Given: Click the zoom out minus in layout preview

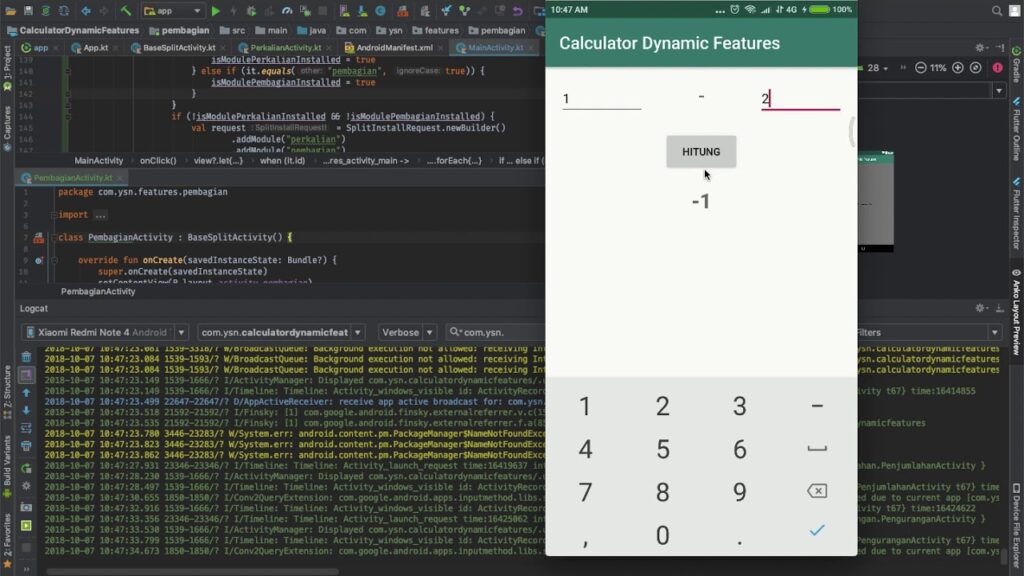Looking at the screenshot, I should (920, 68).
